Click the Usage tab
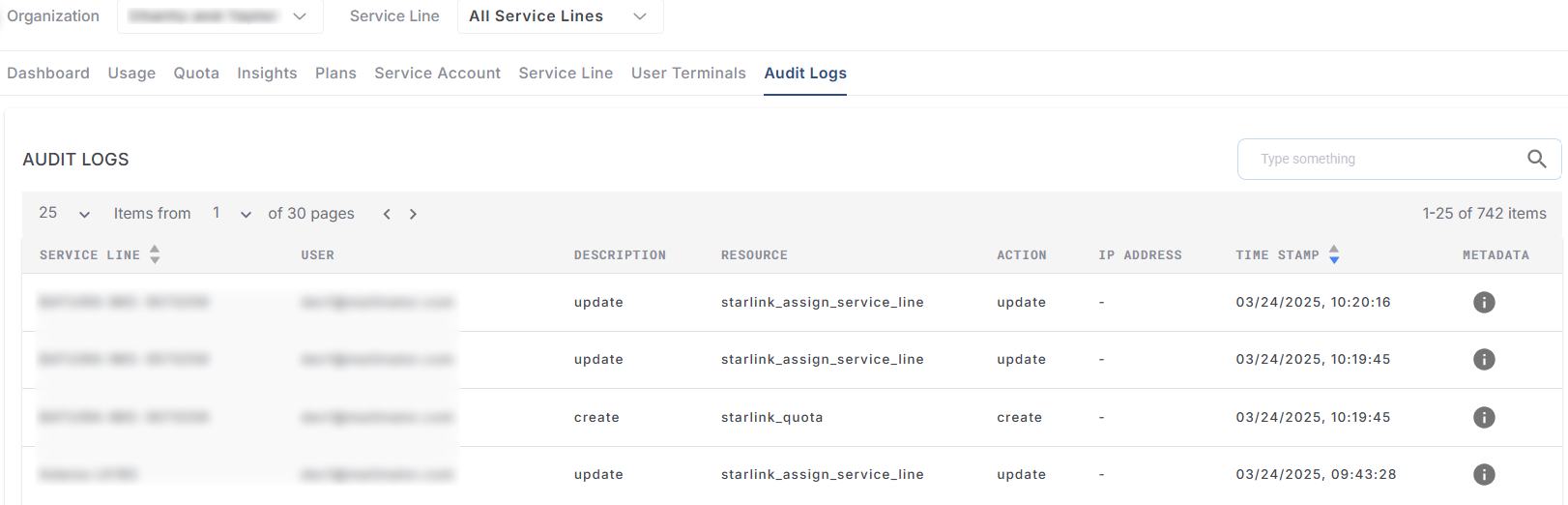 [x=131, y=74]
